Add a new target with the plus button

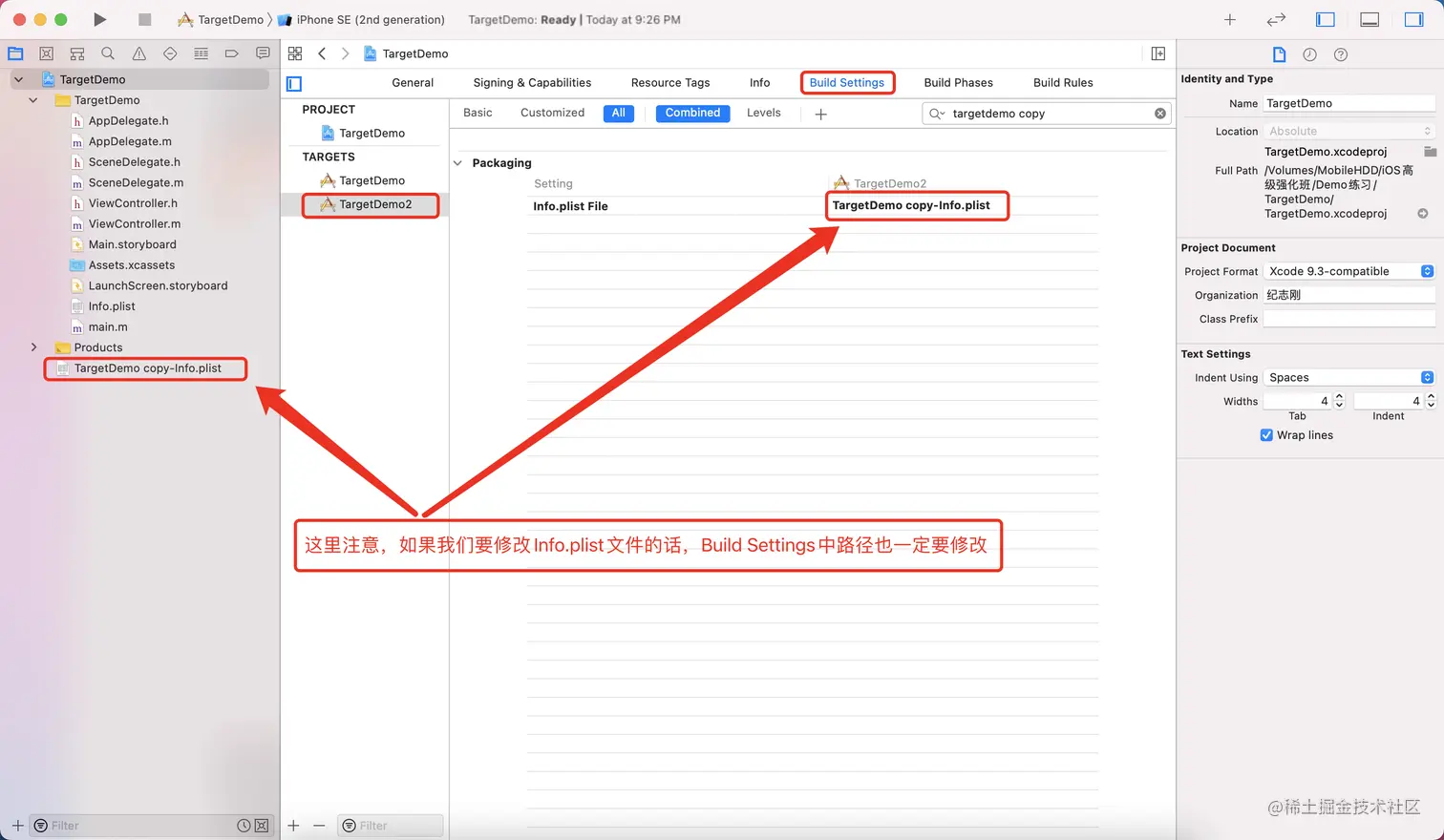point(293,826)
